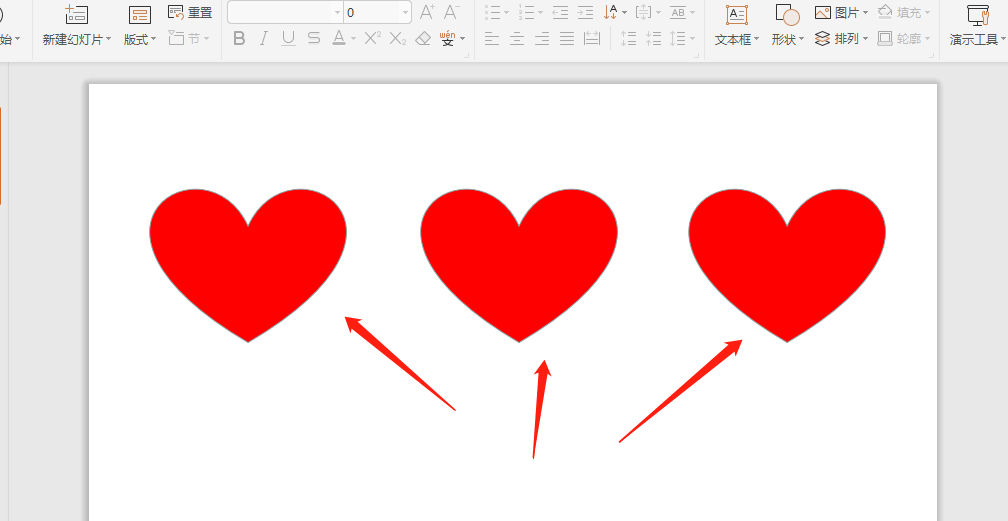Open the drawing group dialog launcher
Screen dimensions: 1008x521
point(932,56)
